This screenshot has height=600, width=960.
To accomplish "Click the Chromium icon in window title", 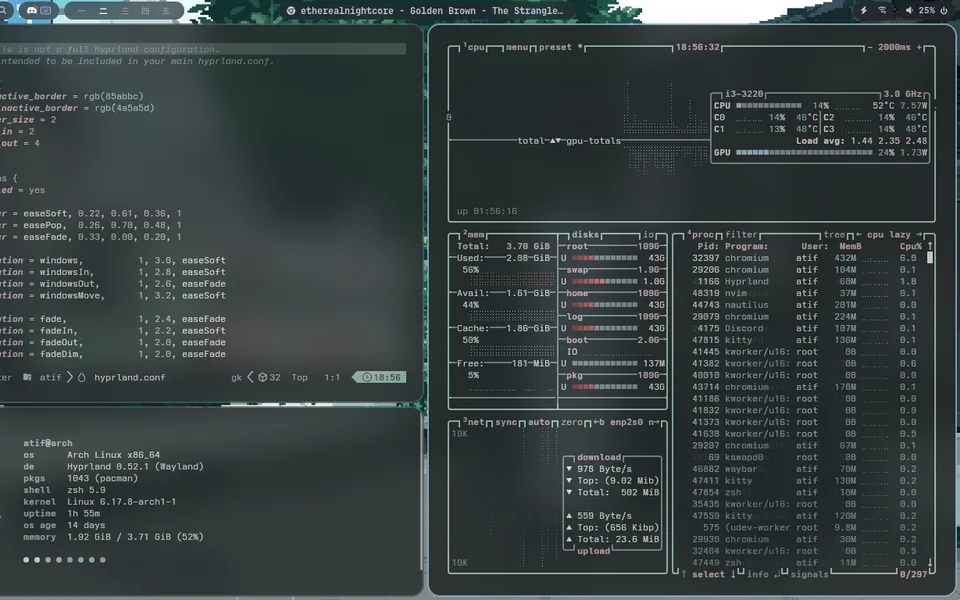I will pyautogui.click(x=291, y=11).
